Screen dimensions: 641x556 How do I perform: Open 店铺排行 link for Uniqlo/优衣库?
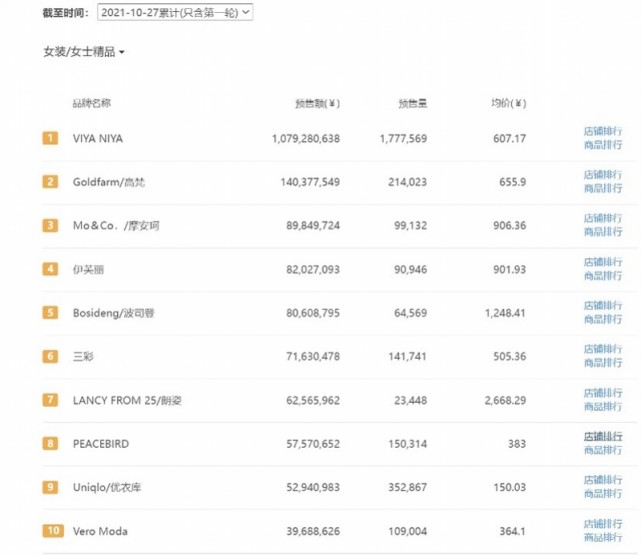click(x=603, y=480)
